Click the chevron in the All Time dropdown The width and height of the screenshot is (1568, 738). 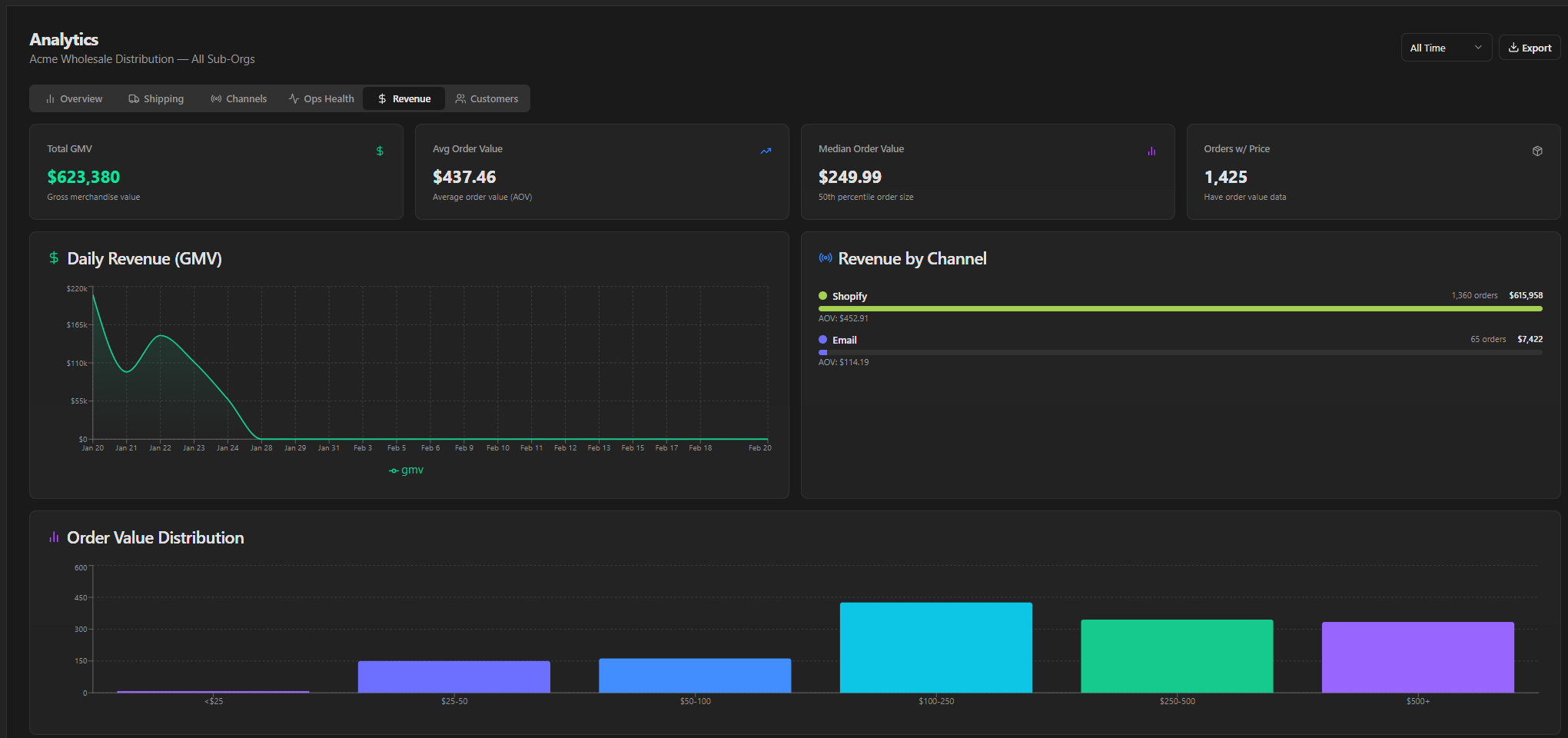pos(1478,48)
